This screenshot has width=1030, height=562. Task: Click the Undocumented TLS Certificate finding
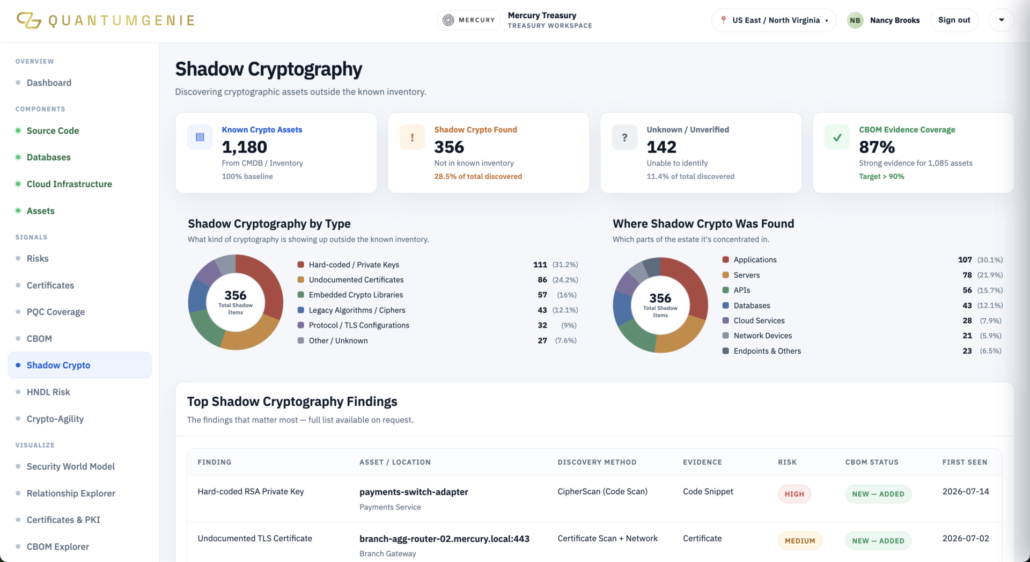(255, 538)
